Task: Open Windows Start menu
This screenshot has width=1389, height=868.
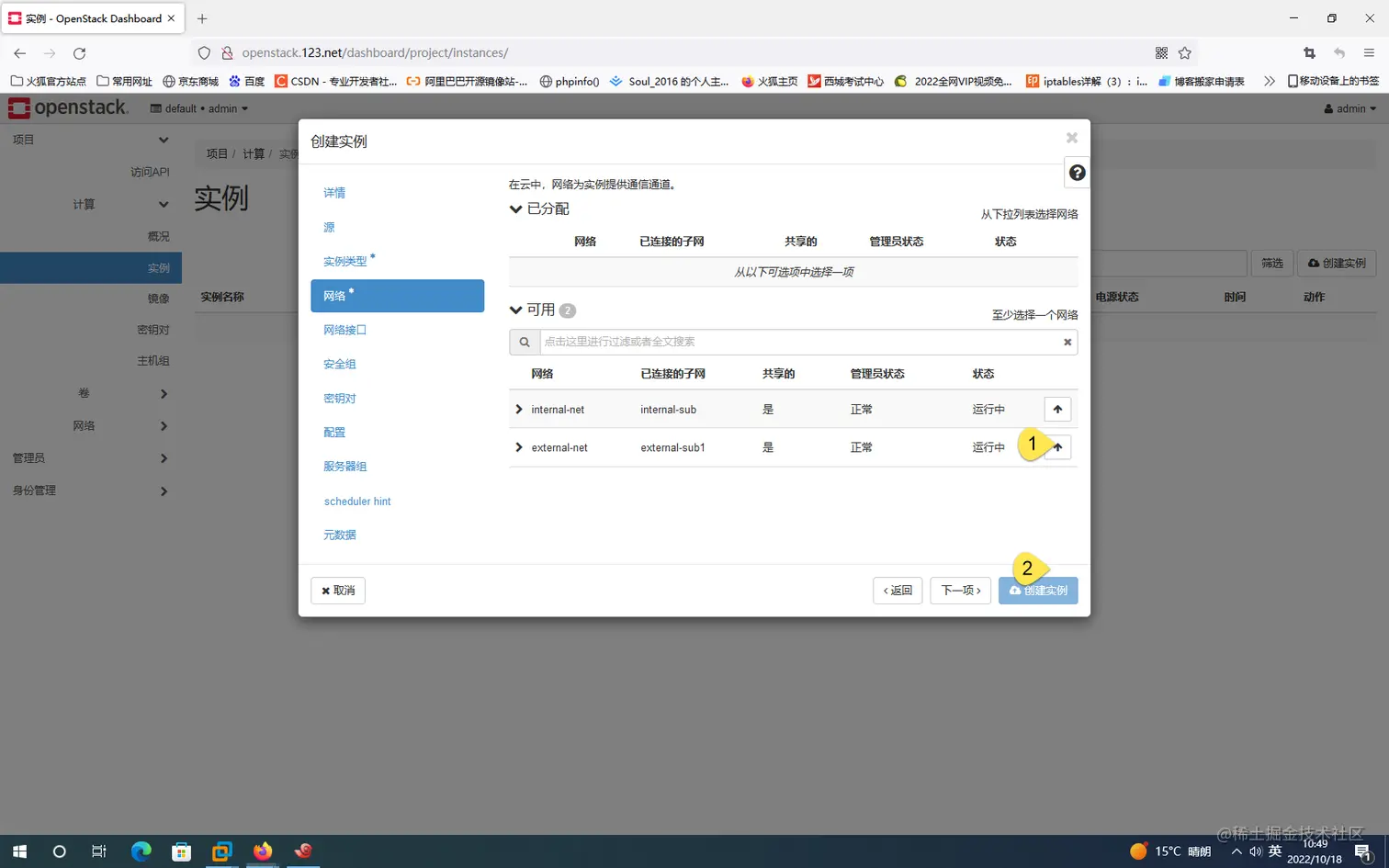Action: click(x=19, y=851)
